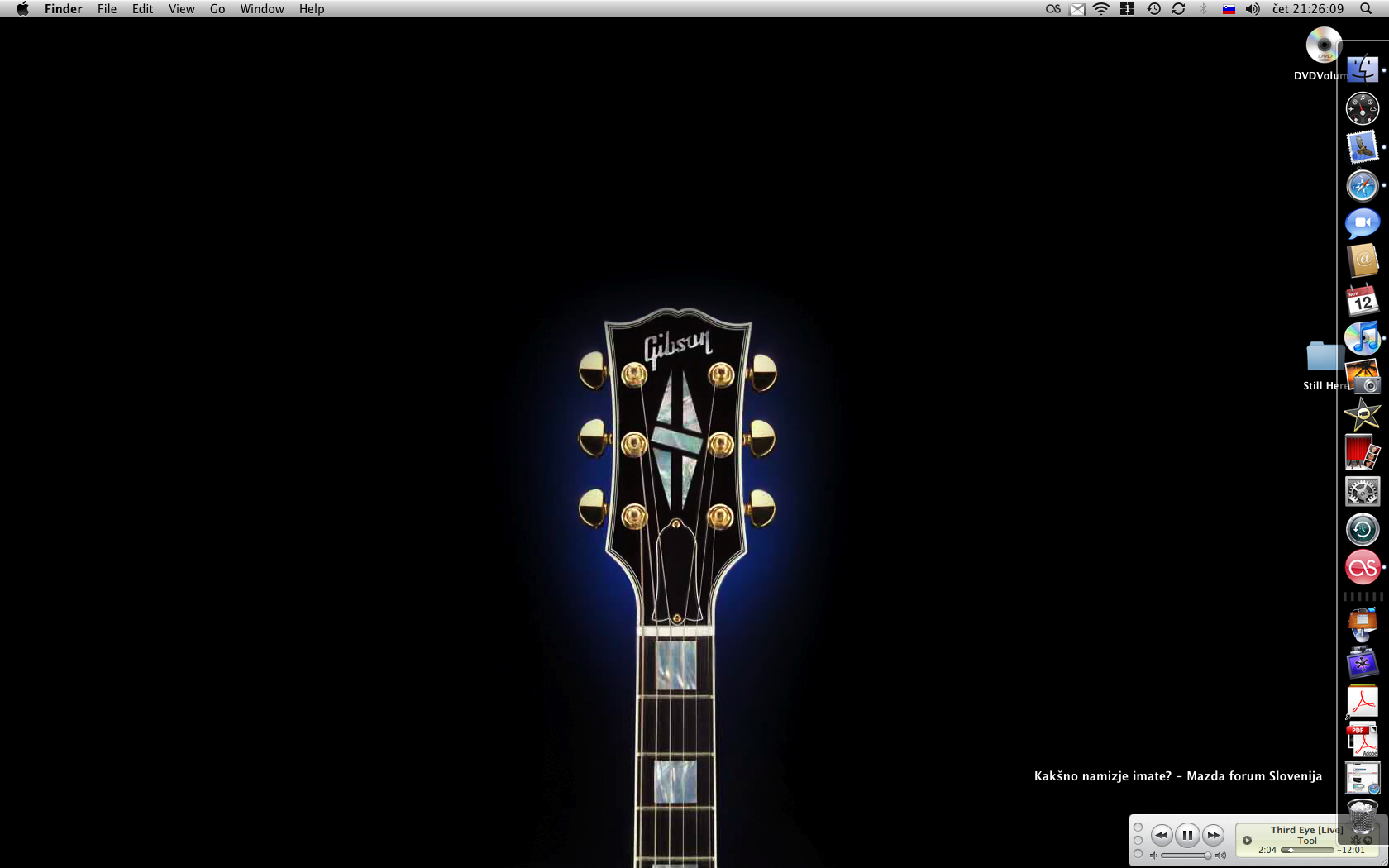Open System Preferences from the Dock
The width and height of the screenshot is (1389, 868).
point(1363,491)
